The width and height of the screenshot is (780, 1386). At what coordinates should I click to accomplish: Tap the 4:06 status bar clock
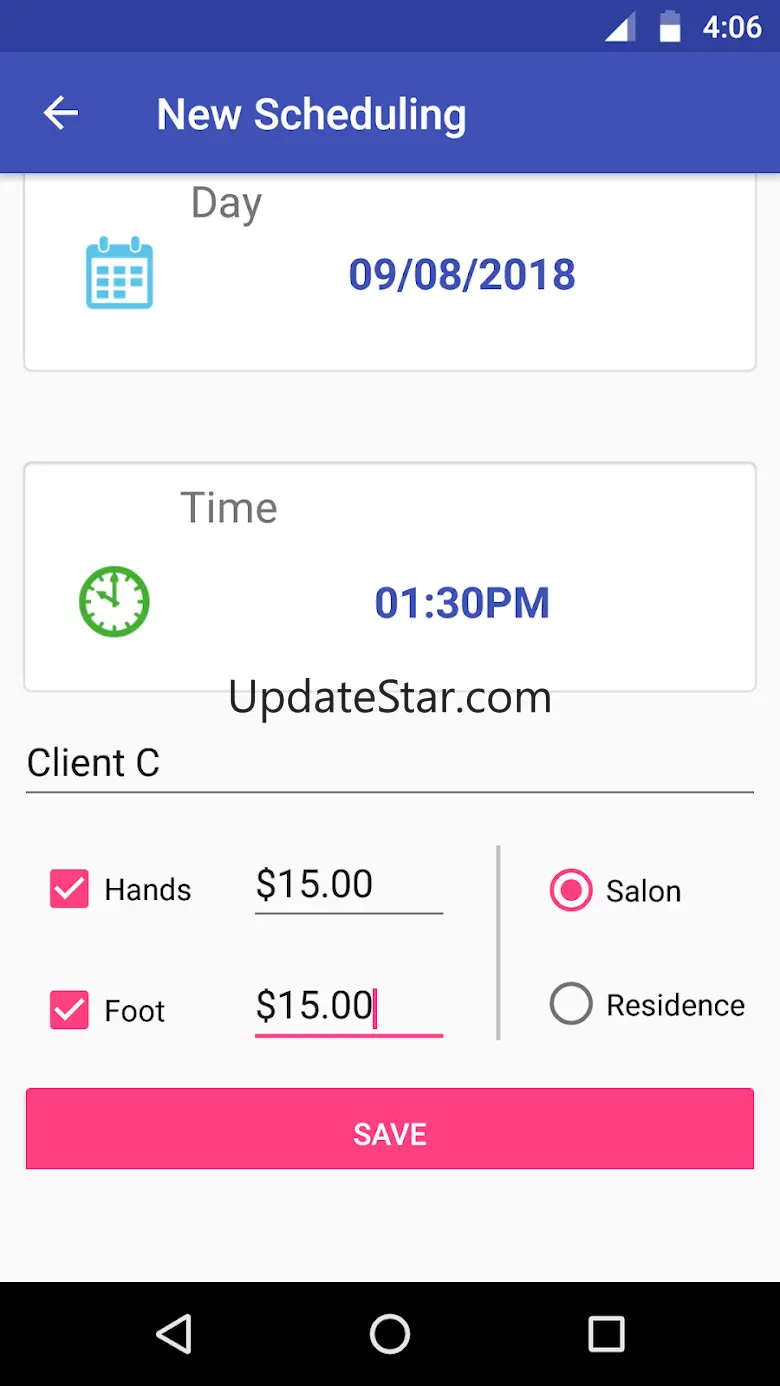(731, 27)
